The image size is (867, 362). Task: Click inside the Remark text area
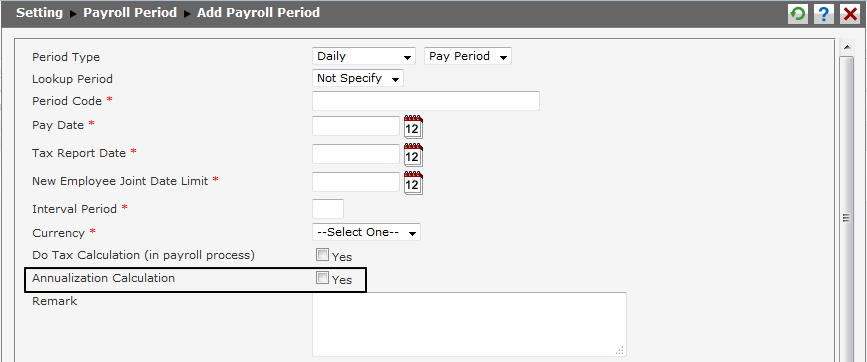[469, 324]
